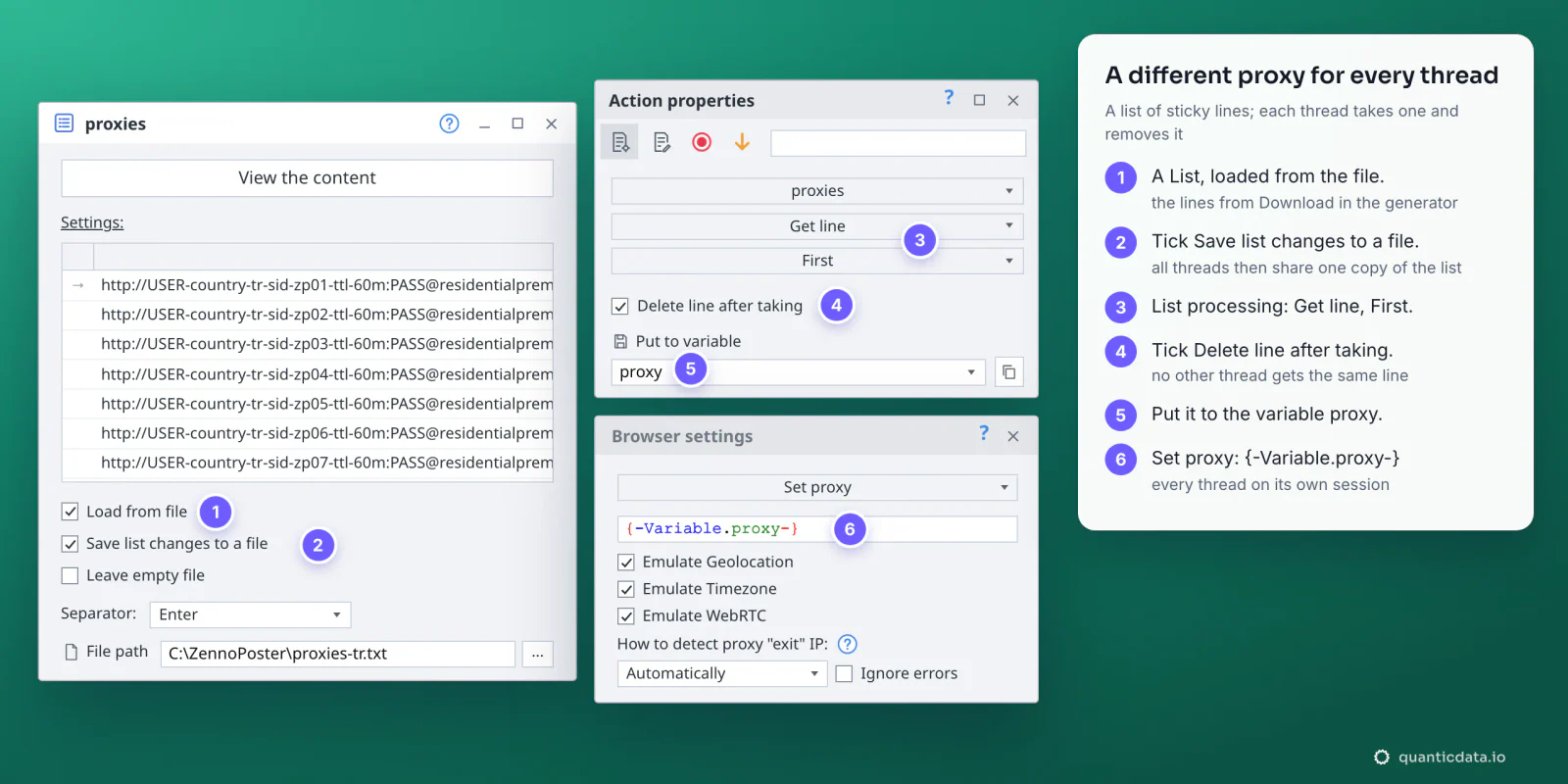Open the Set proxy dropdown

(x=817, y=487)
